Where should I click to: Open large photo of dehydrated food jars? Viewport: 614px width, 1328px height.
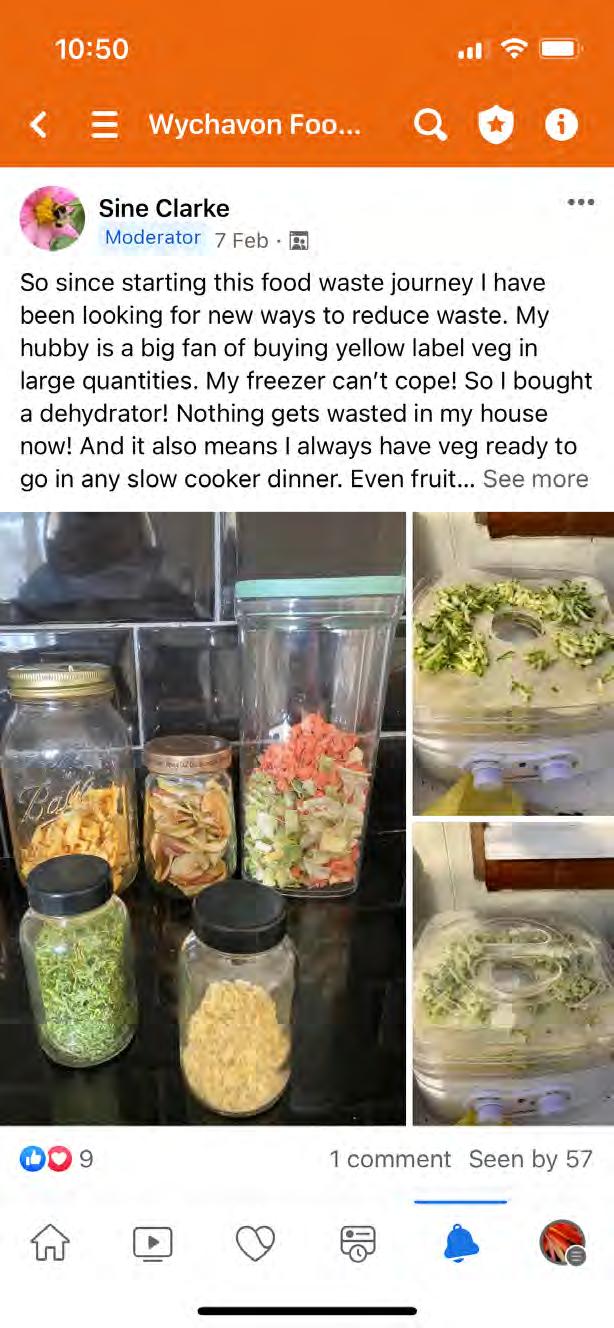click(x=203, y=819)
